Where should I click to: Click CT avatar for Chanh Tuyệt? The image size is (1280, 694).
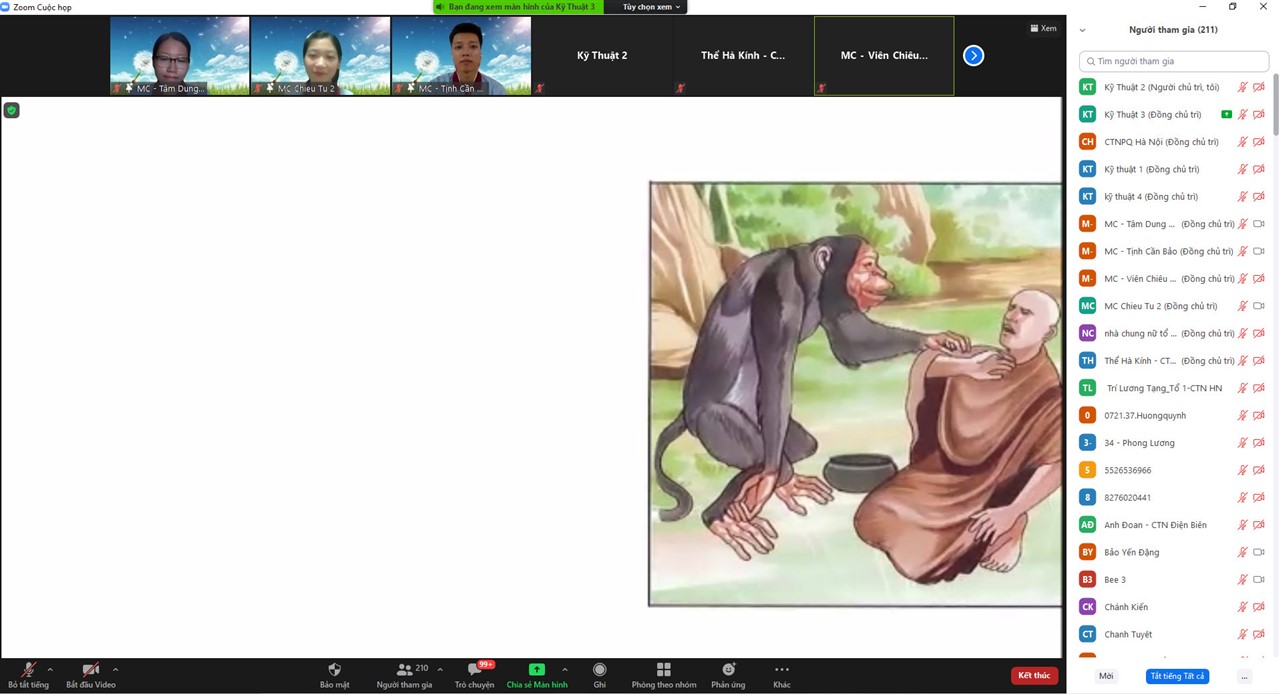pyautogui.click(x=1088, y=634)
